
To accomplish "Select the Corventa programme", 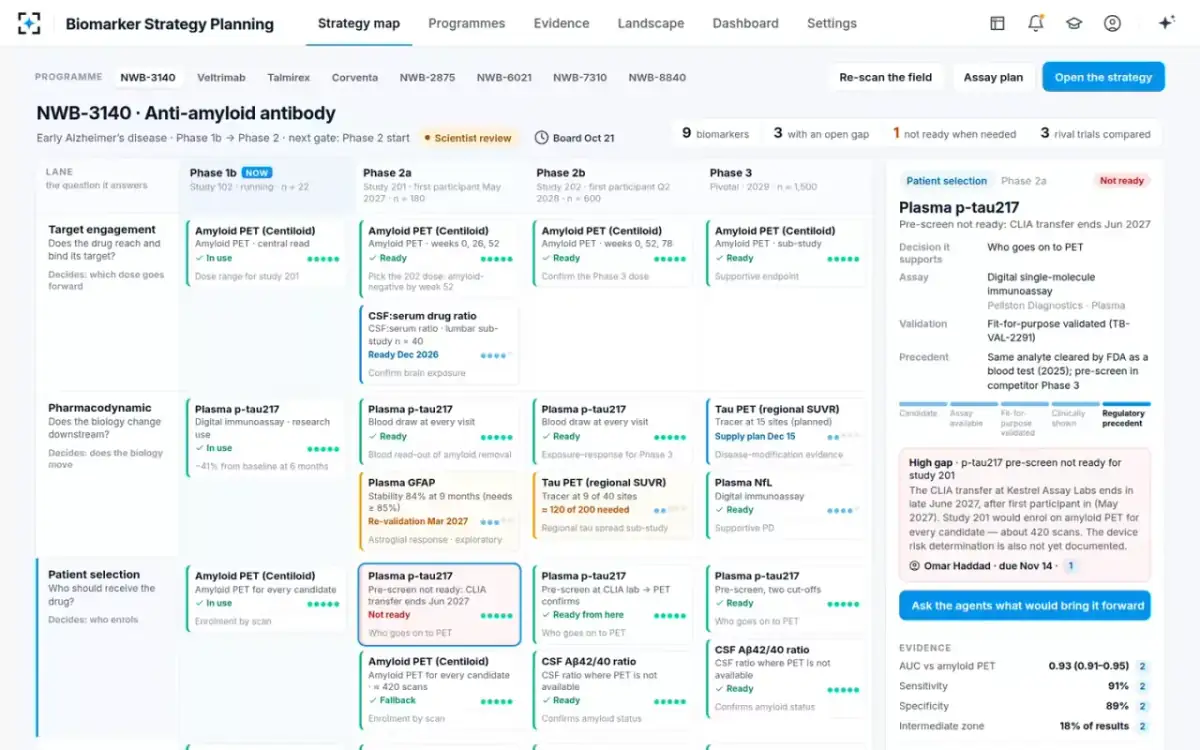I will [x=355, y=77].
